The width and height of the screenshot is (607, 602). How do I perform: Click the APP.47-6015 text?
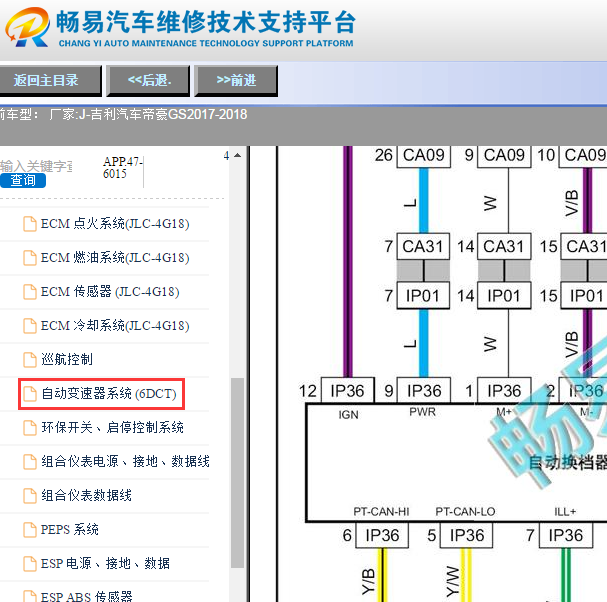(x=123, y=168)
